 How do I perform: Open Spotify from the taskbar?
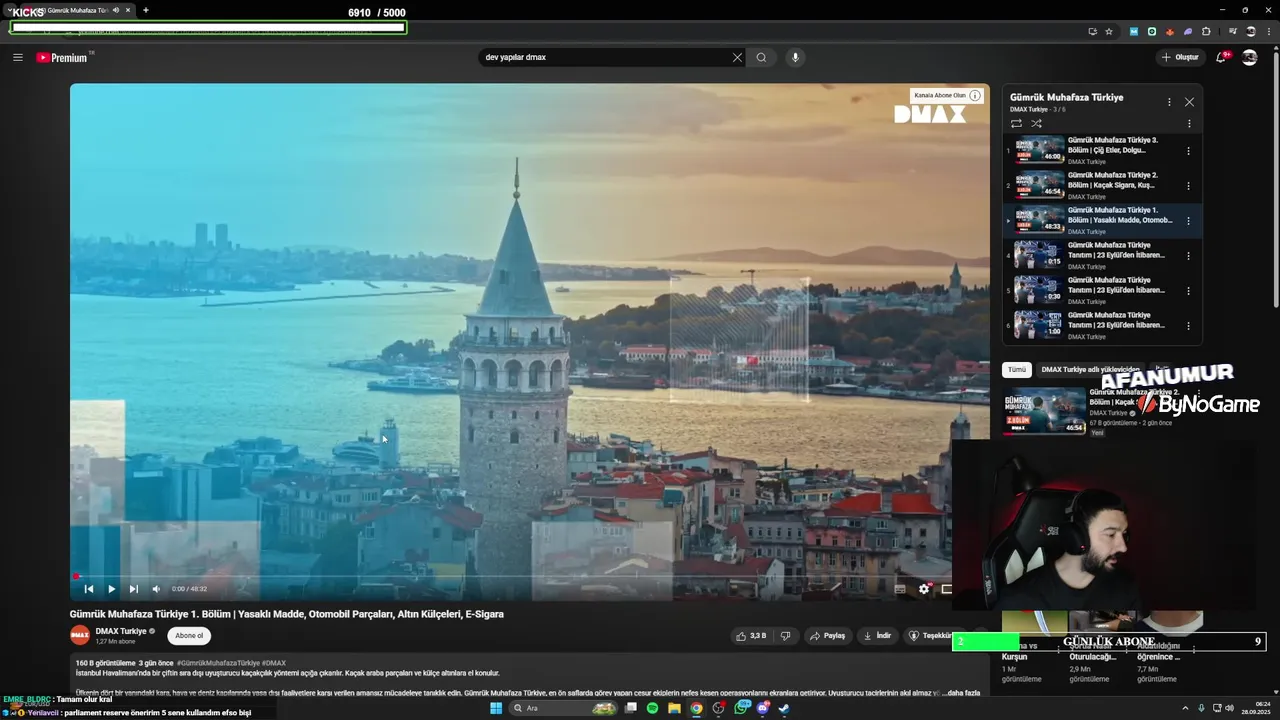(652, 708)
